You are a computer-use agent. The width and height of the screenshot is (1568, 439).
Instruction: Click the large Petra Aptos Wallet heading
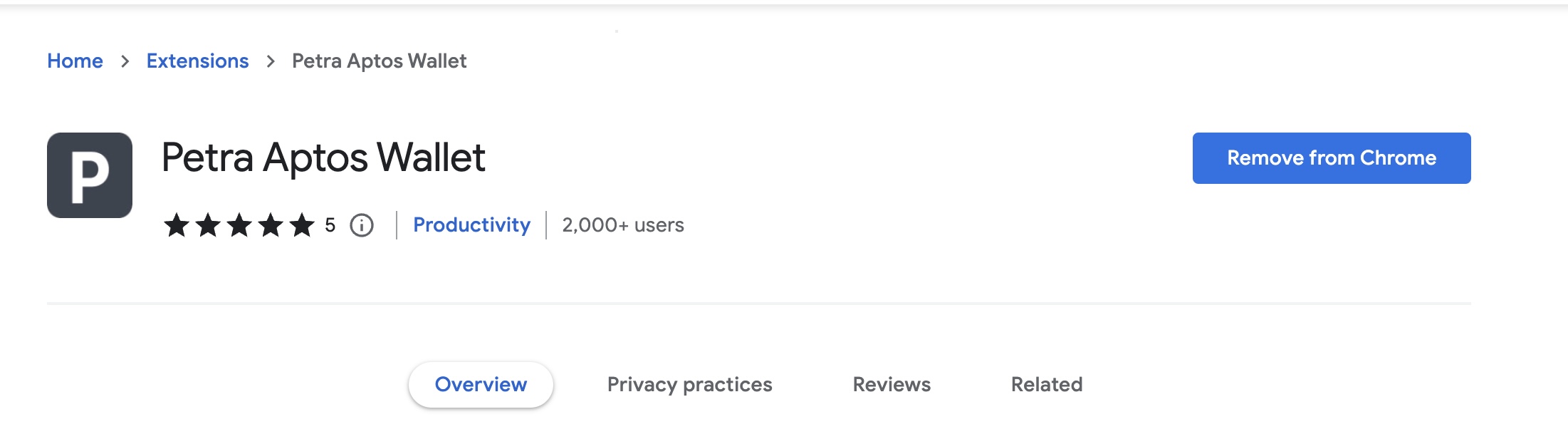(323, 157)
